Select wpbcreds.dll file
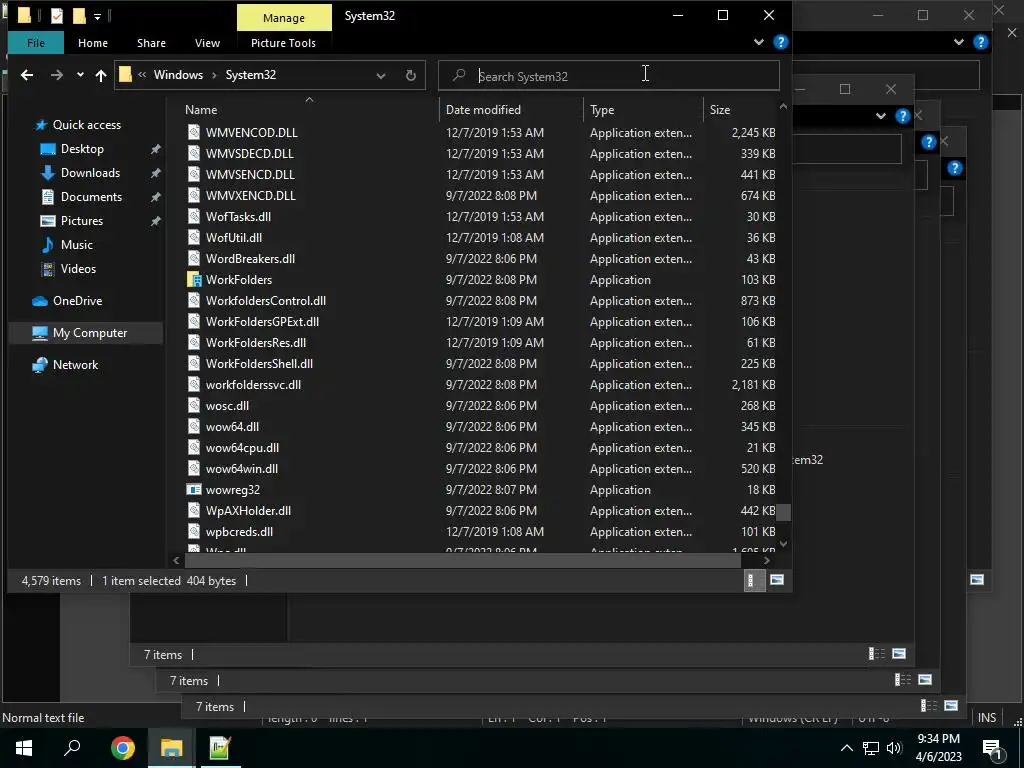Image resolution: width=1024 pixels, height=768 pixels. click(239, 532)
